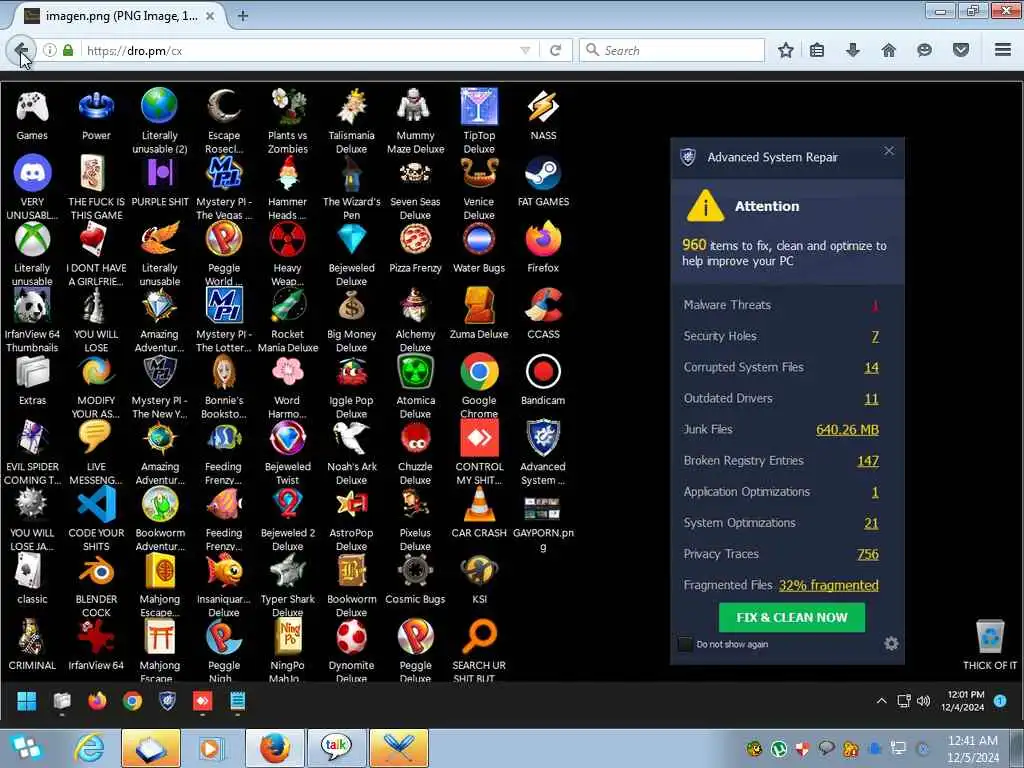Click the outer Windows 7 Start orb

[x=26, y=748]
